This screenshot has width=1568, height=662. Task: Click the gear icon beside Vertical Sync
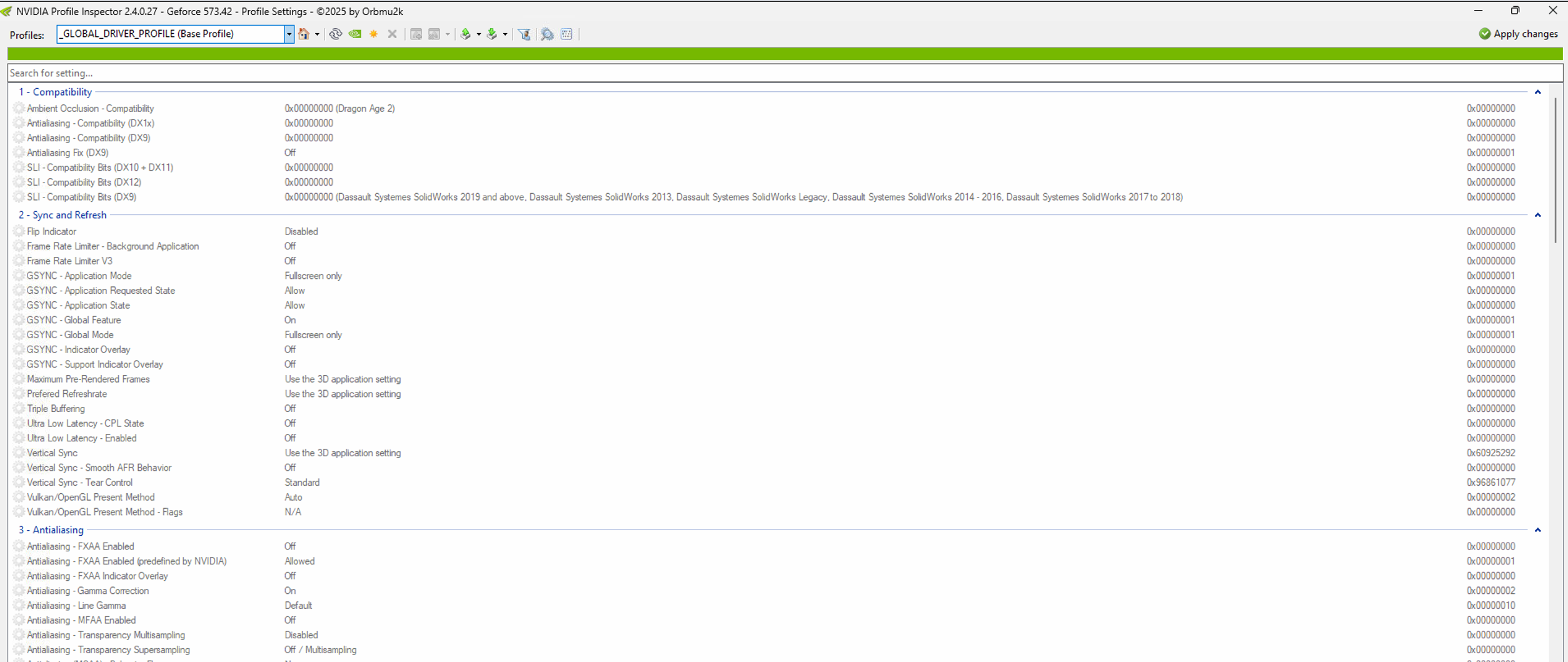click(19, 453)
